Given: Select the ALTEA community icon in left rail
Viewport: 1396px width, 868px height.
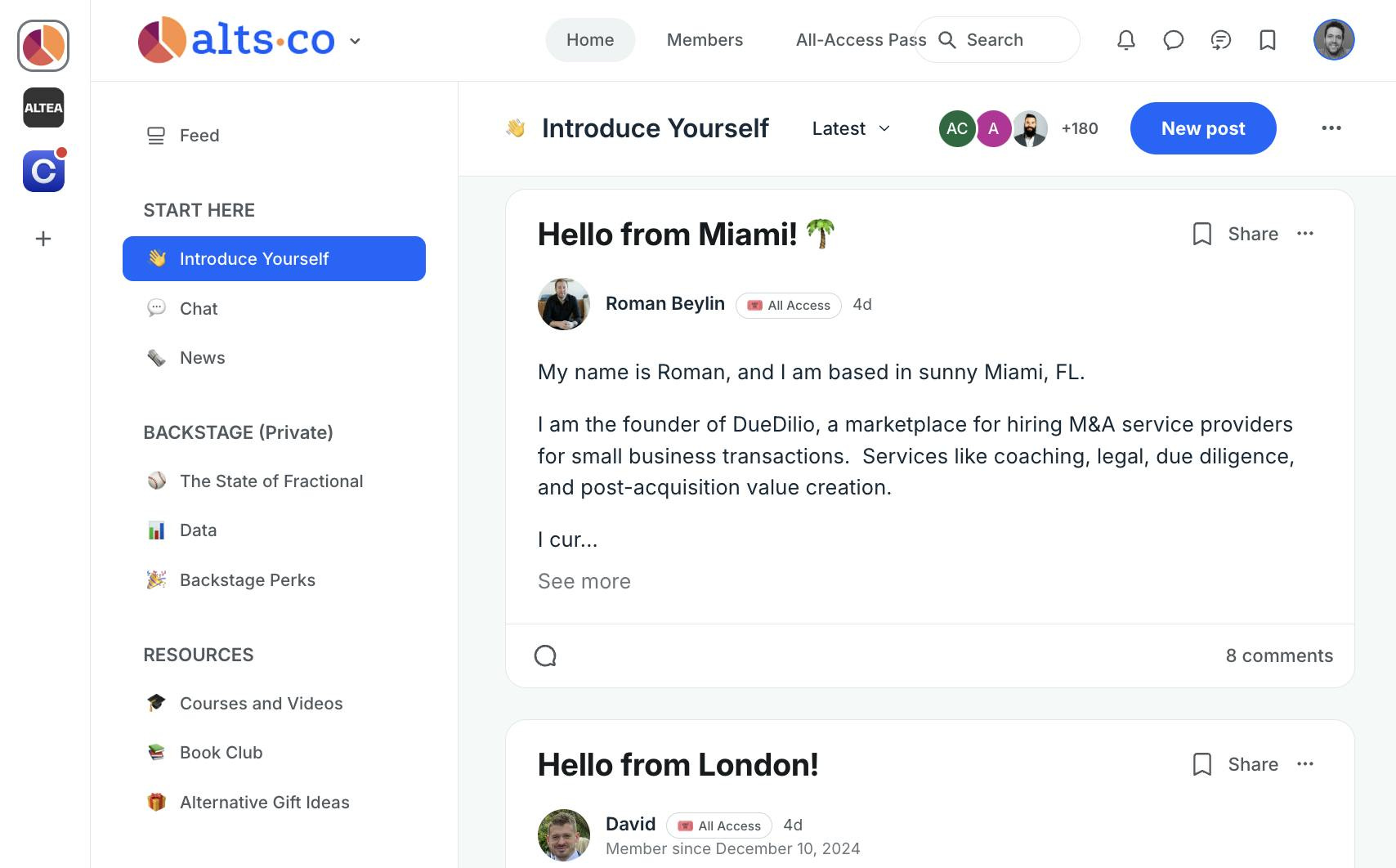Looking at the screenshot, I should point(43,107).
